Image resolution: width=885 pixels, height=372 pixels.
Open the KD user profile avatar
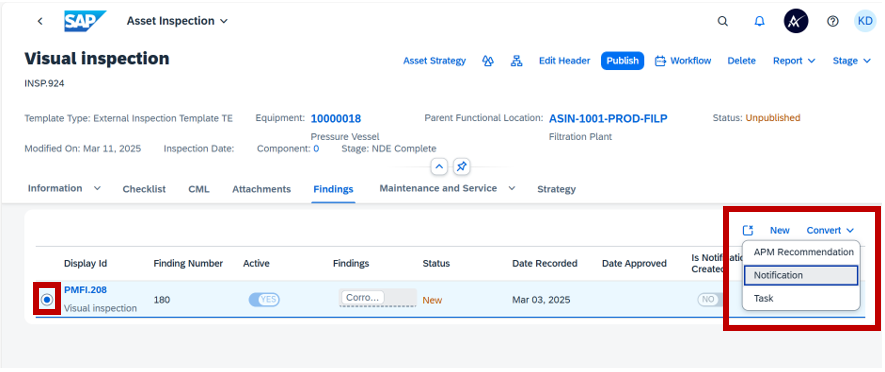click(x=865, y=21)
